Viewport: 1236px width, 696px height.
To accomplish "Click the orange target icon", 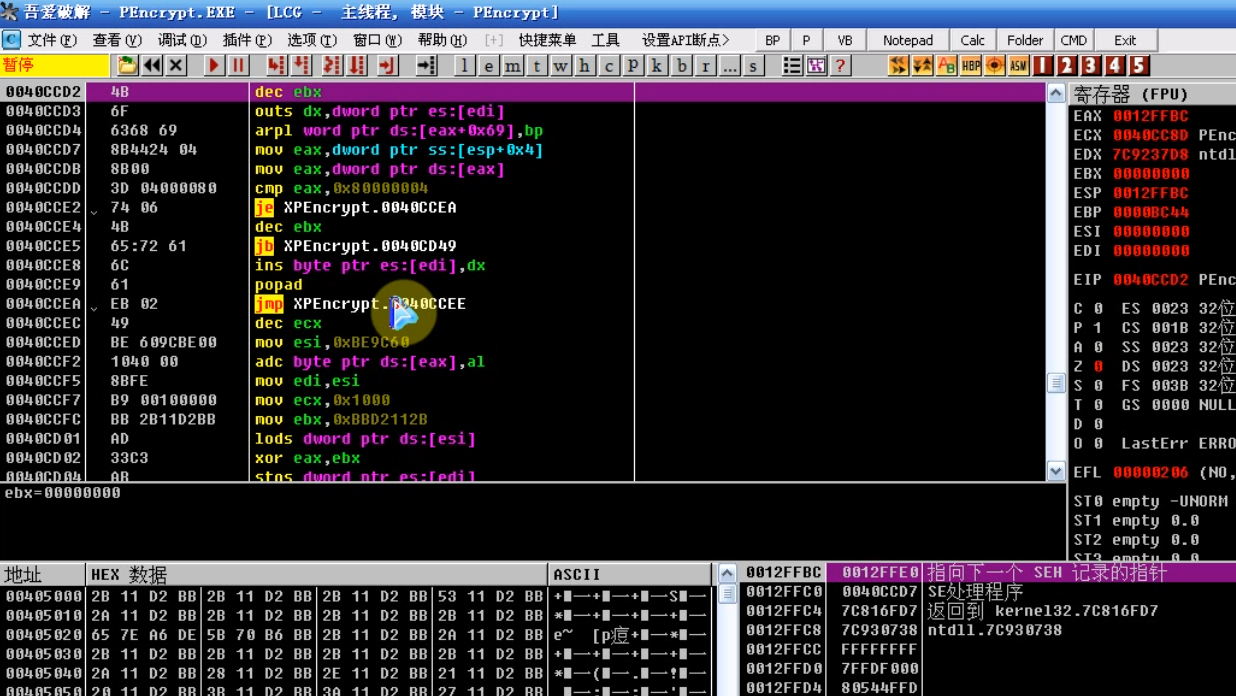I will (x=994, y=65).
